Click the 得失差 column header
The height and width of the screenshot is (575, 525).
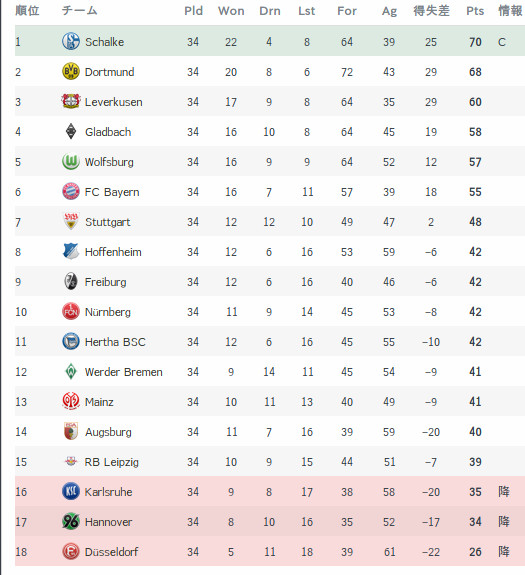click(x=431, y=11)
